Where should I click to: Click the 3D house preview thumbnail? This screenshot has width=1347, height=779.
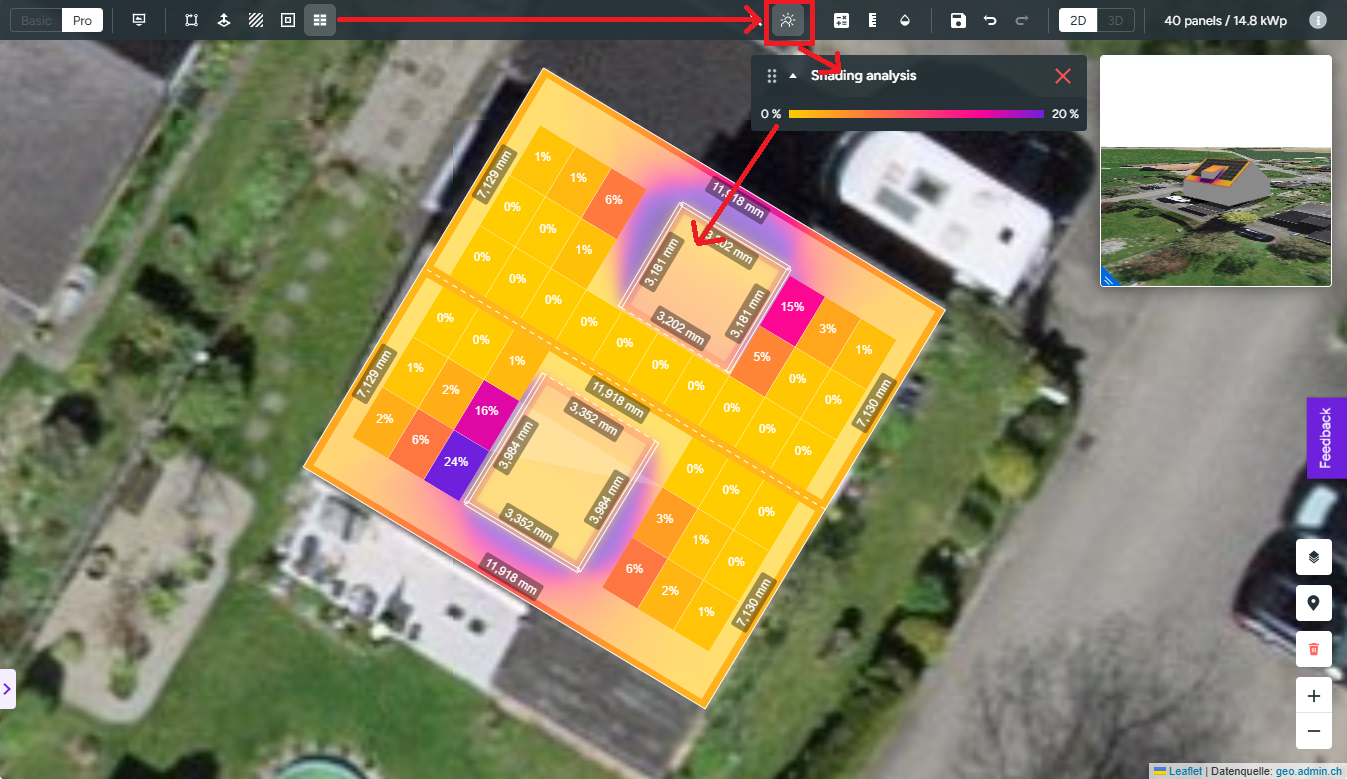click(1215, 171)
